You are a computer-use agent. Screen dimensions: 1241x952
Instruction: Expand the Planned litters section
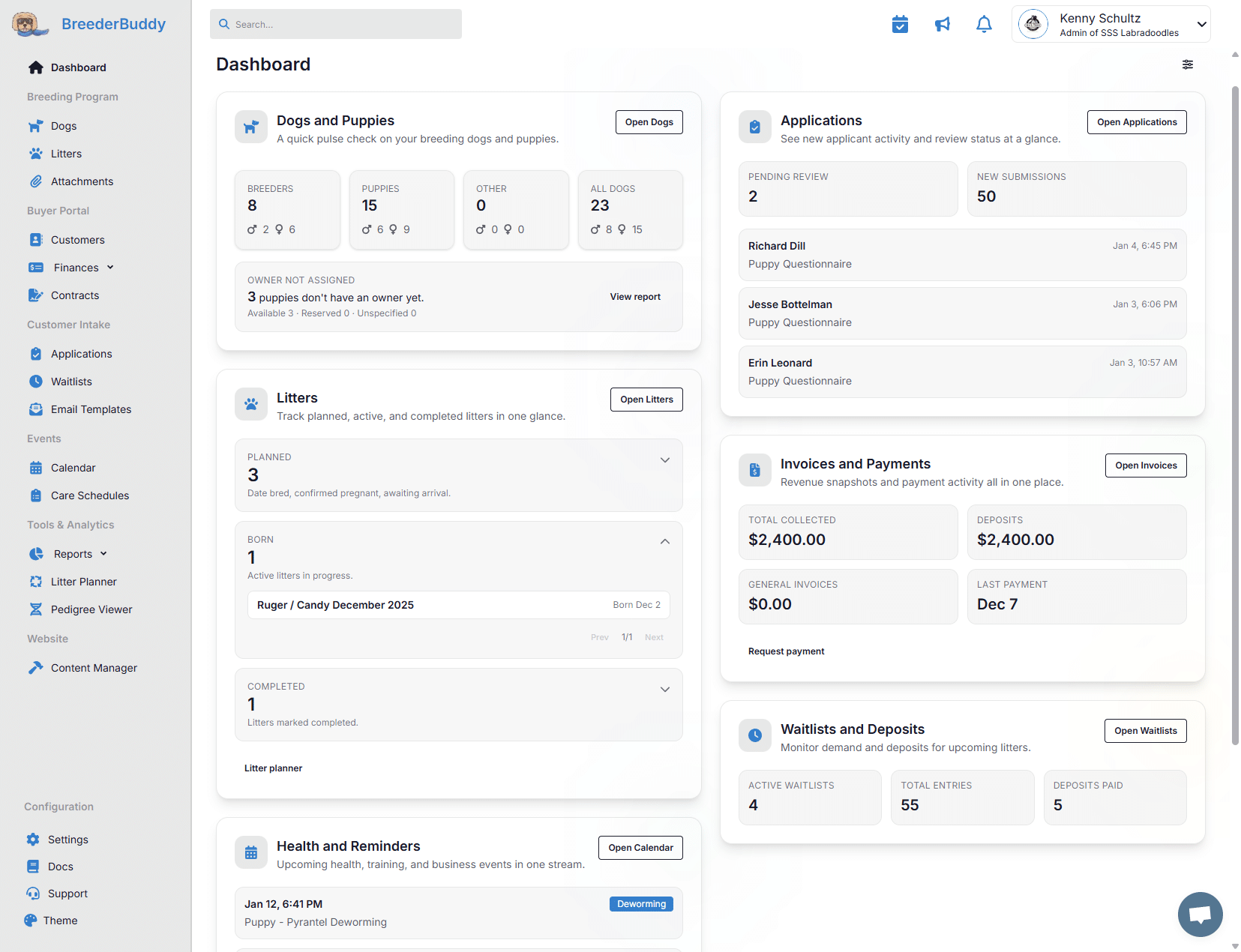point(664,460)
